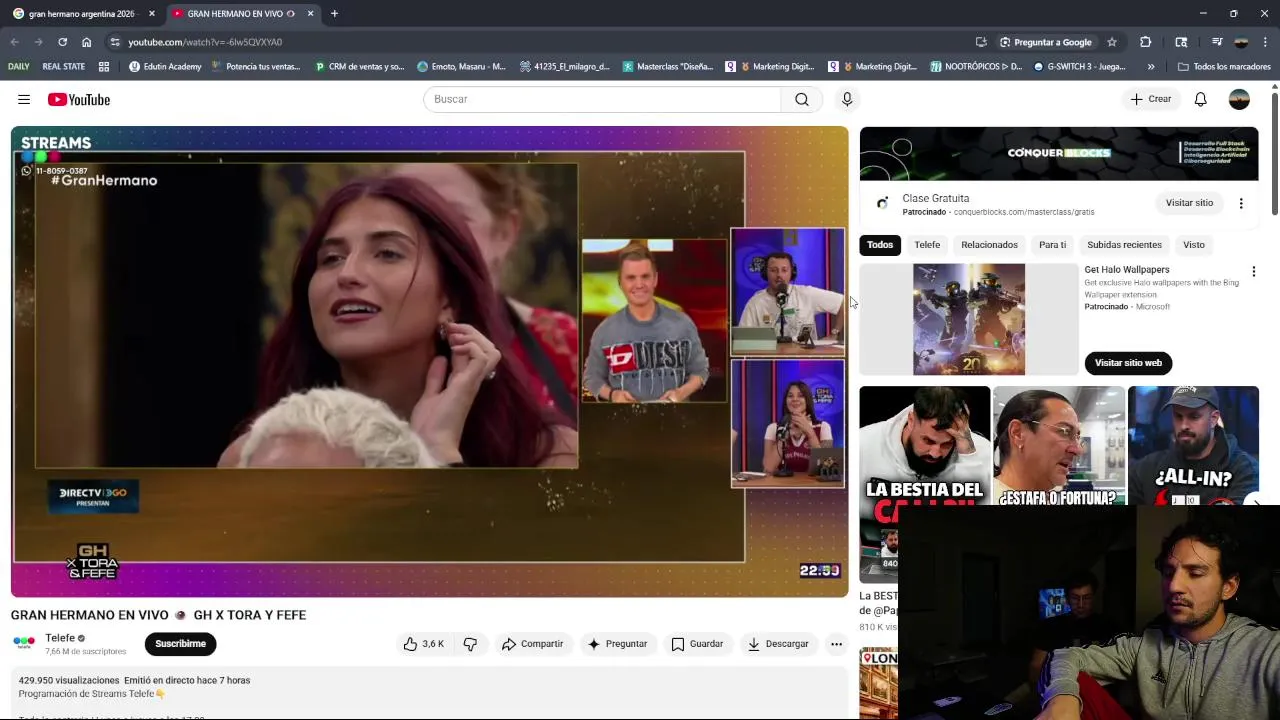View site information icon in address bar
The width and height of the screenshot is (1280, 720).
[x=115, y=42]
